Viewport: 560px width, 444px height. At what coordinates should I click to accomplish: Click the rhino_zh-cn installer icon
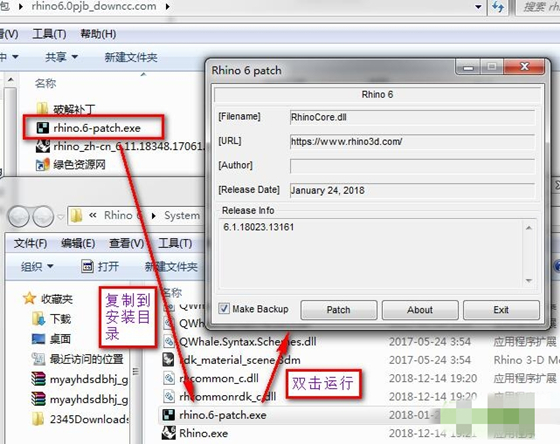coord(43,146)
